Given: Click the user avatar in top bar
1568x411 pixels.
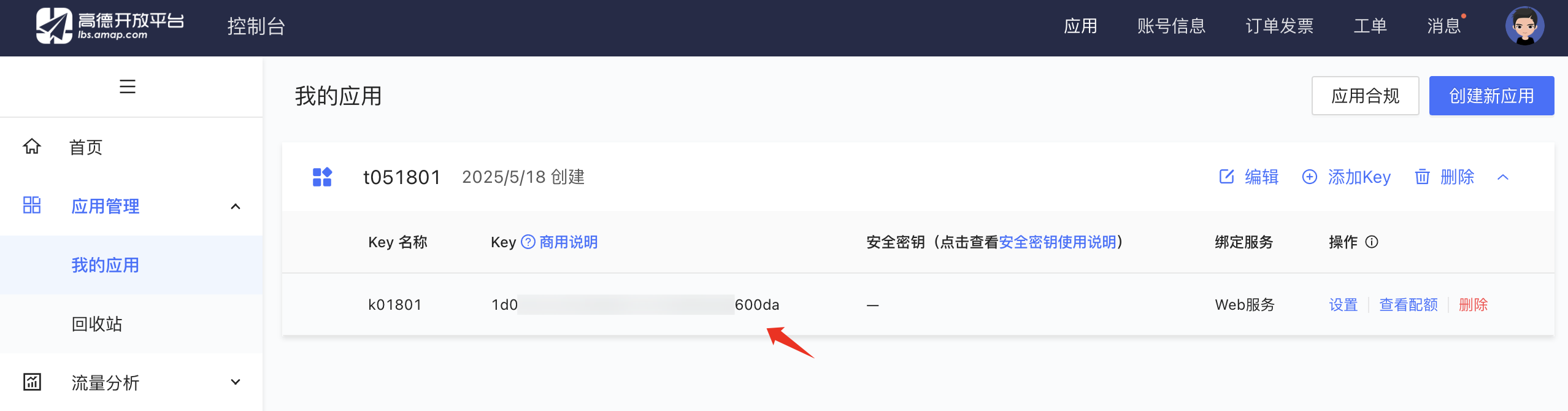Looking at the screenshot, I should (x=1524, y=26).
